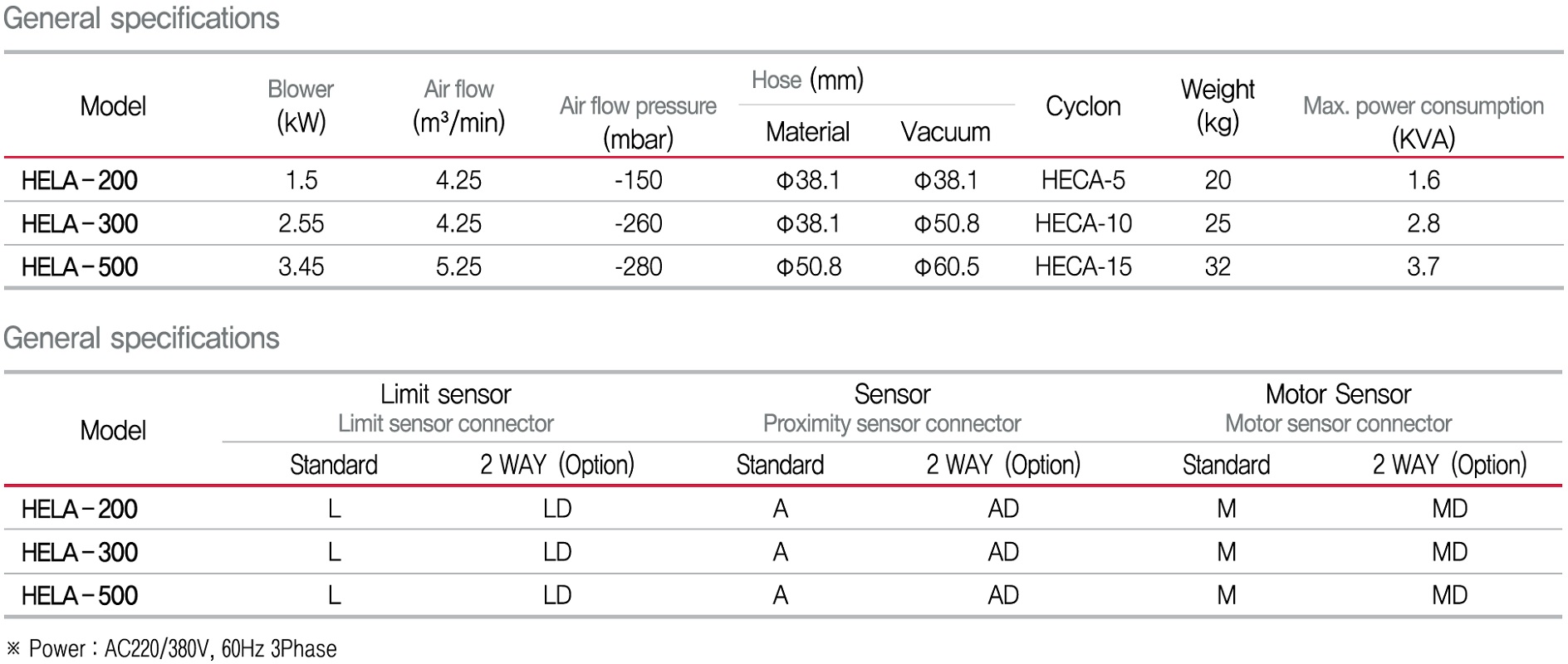Screen dimensions: 1568x664
Task: Click the HECA-5 cyclone cell
Action: coord(1083,180)
